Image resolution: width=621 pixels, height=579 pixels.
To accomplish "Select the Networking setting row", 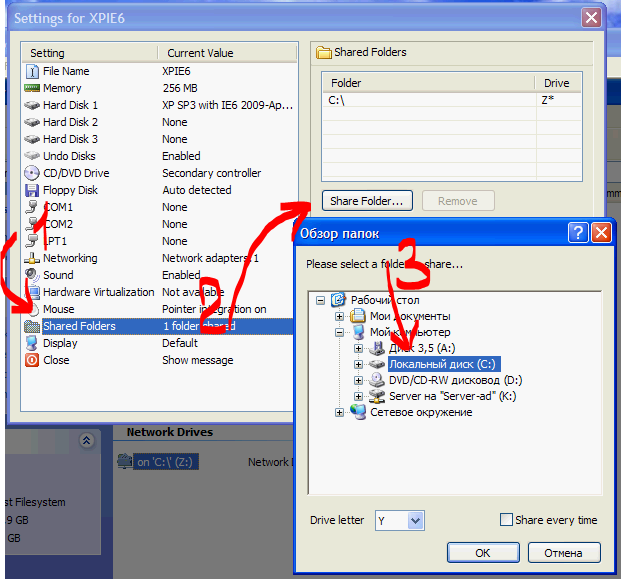I will tap(158, 258).
